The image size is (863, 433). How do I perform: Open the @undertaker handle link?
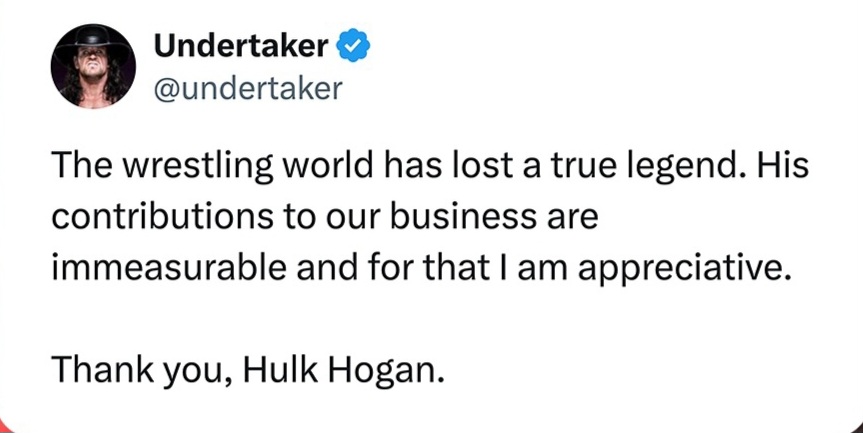pos(248,89)
